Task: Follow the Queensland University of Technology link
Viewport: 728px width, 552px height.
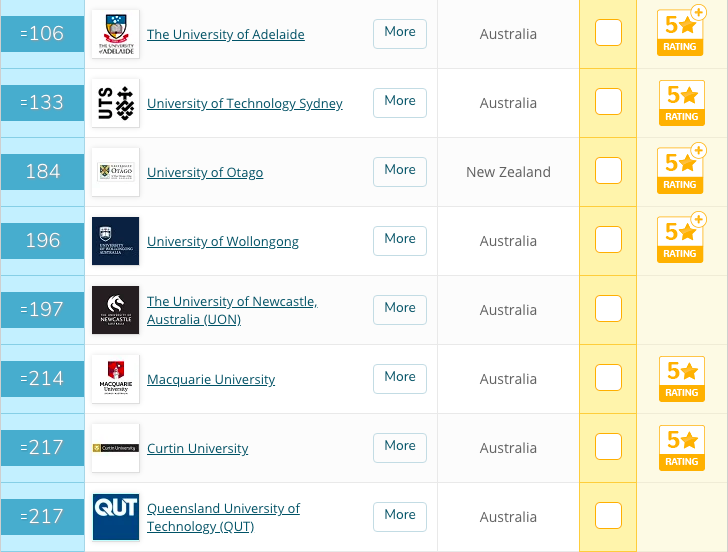Action: [x=223, y=517]
